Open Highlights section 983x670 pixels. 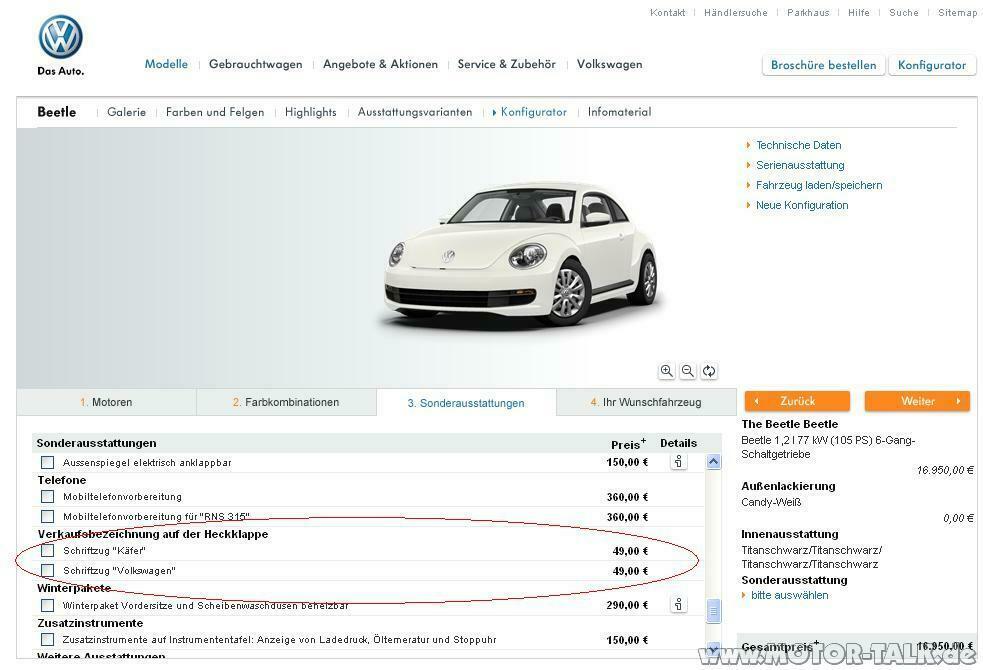[x=310, y=112]
